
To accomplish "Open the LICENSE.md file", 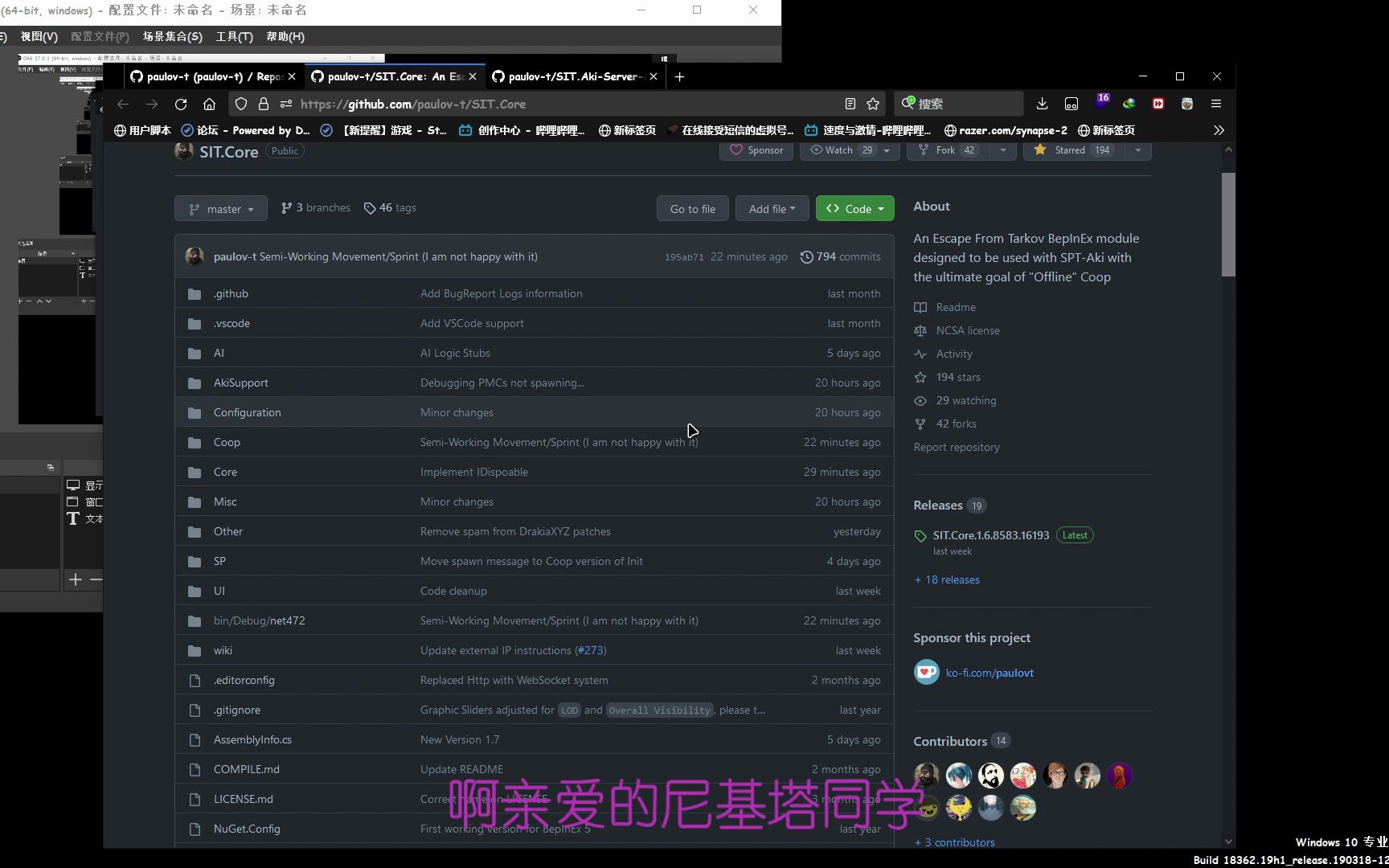I will [243, 799].
